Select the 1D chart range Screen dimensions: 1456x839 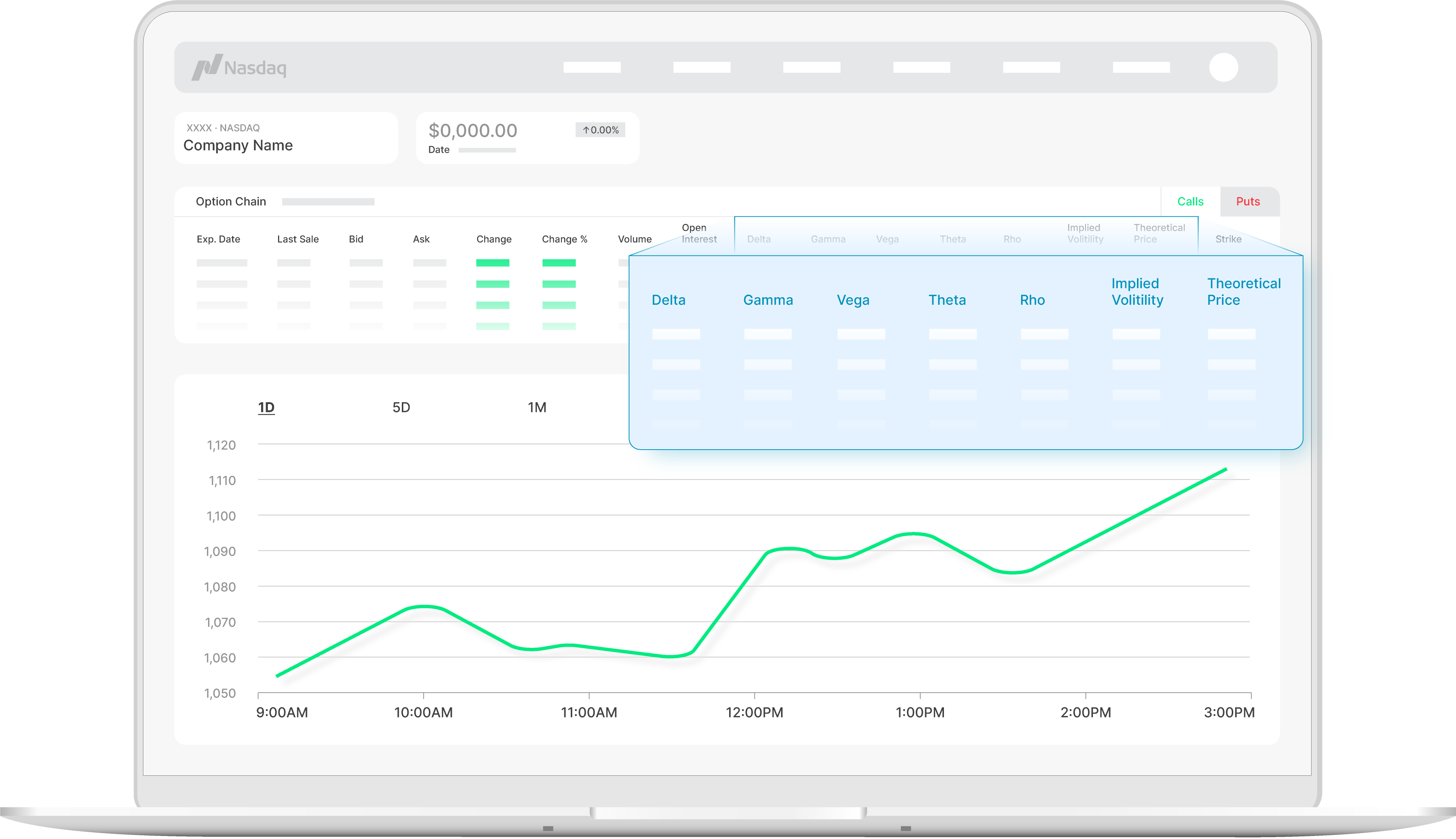tap(266, 407)
